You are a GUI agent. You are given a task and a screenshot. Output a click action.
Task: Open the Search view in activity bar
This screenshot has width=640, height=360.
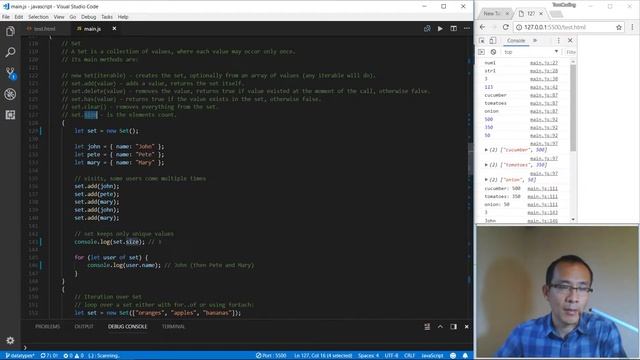click(10, 52)
